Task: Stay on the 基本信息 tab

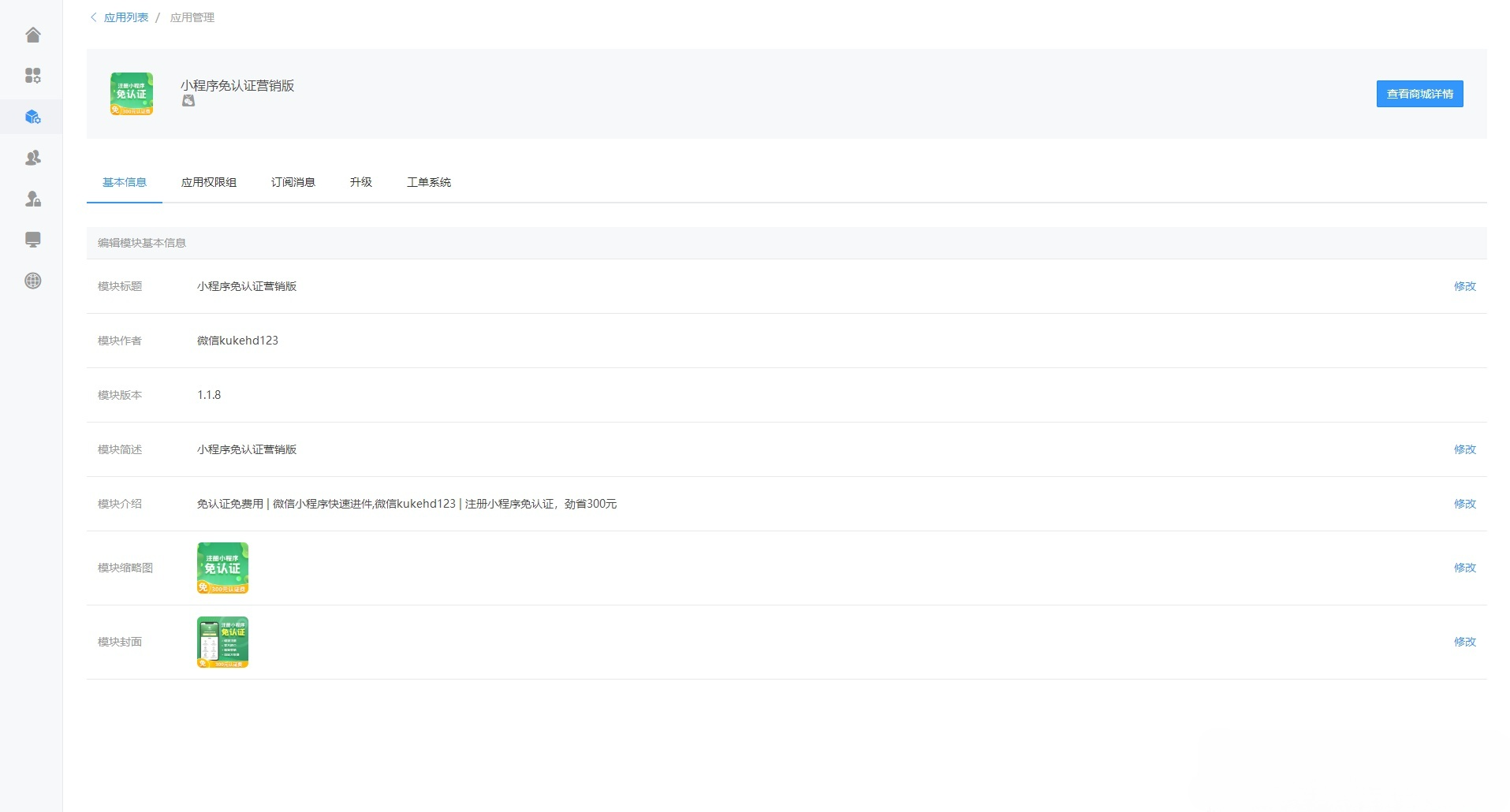Action: 124,181
